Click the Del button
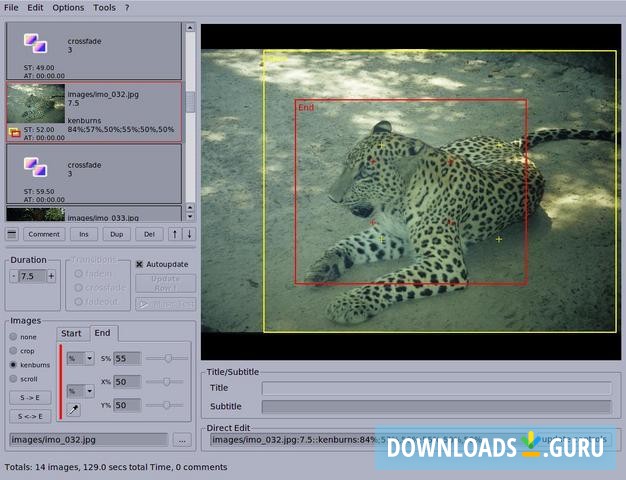Screen dimensions: 626x480 (149, 234)
